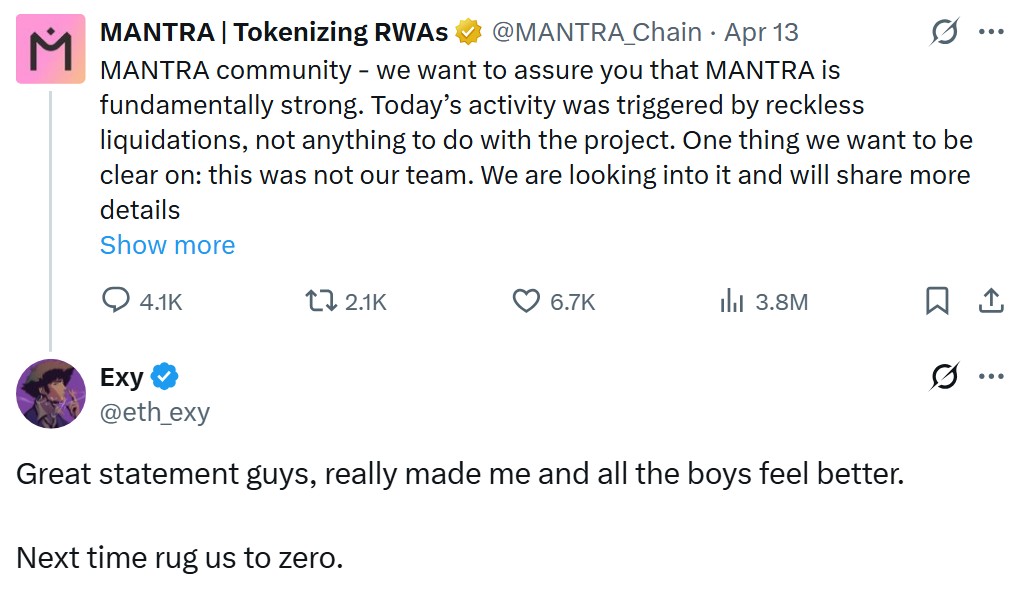Reply to the MANTRA tweet
Screen dimensions: 1025x592
pos(118,301)
